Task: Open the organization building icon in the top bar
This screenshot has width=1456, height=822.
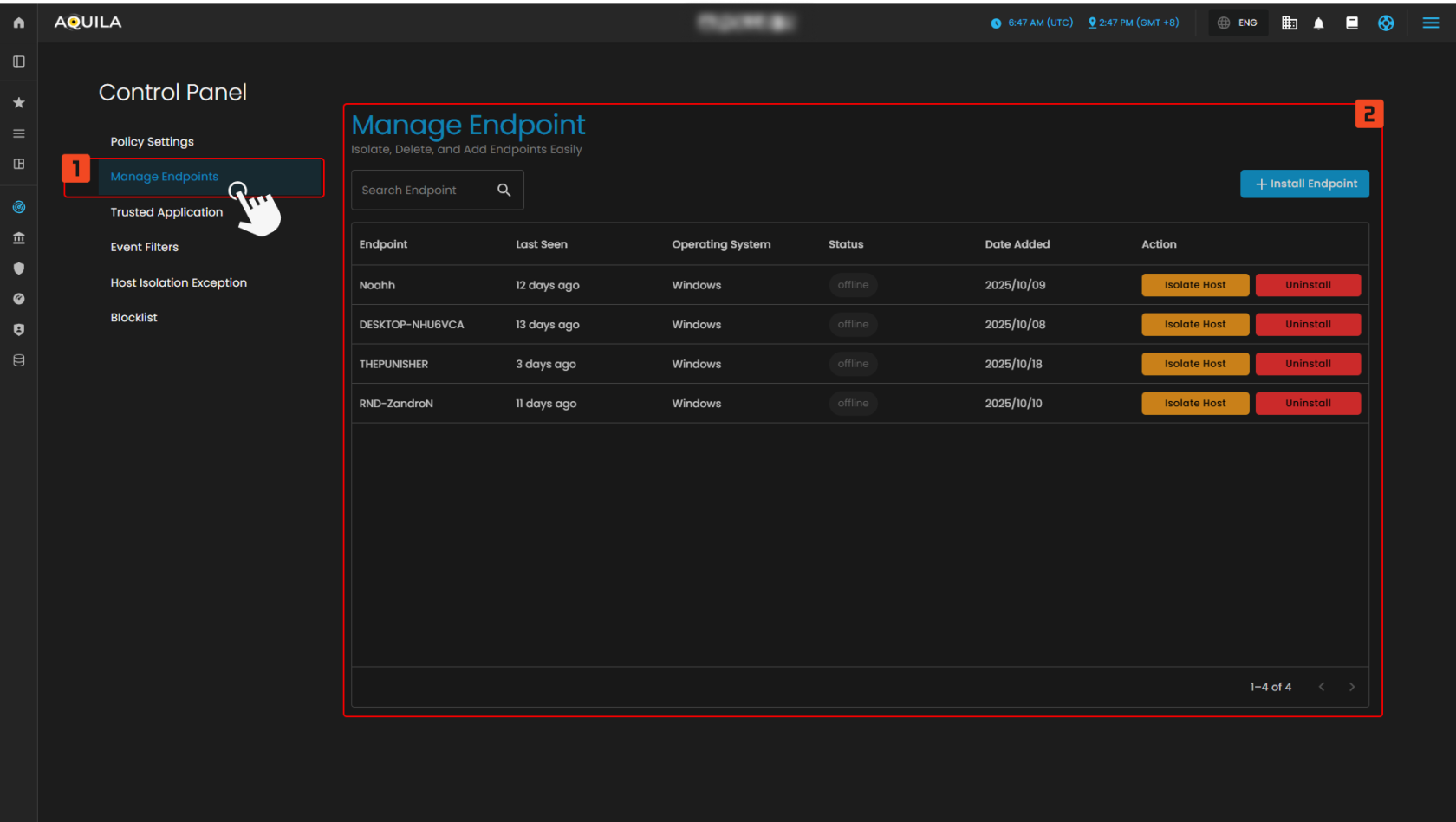Action: pyautogui.click(x=1290, y=23)
